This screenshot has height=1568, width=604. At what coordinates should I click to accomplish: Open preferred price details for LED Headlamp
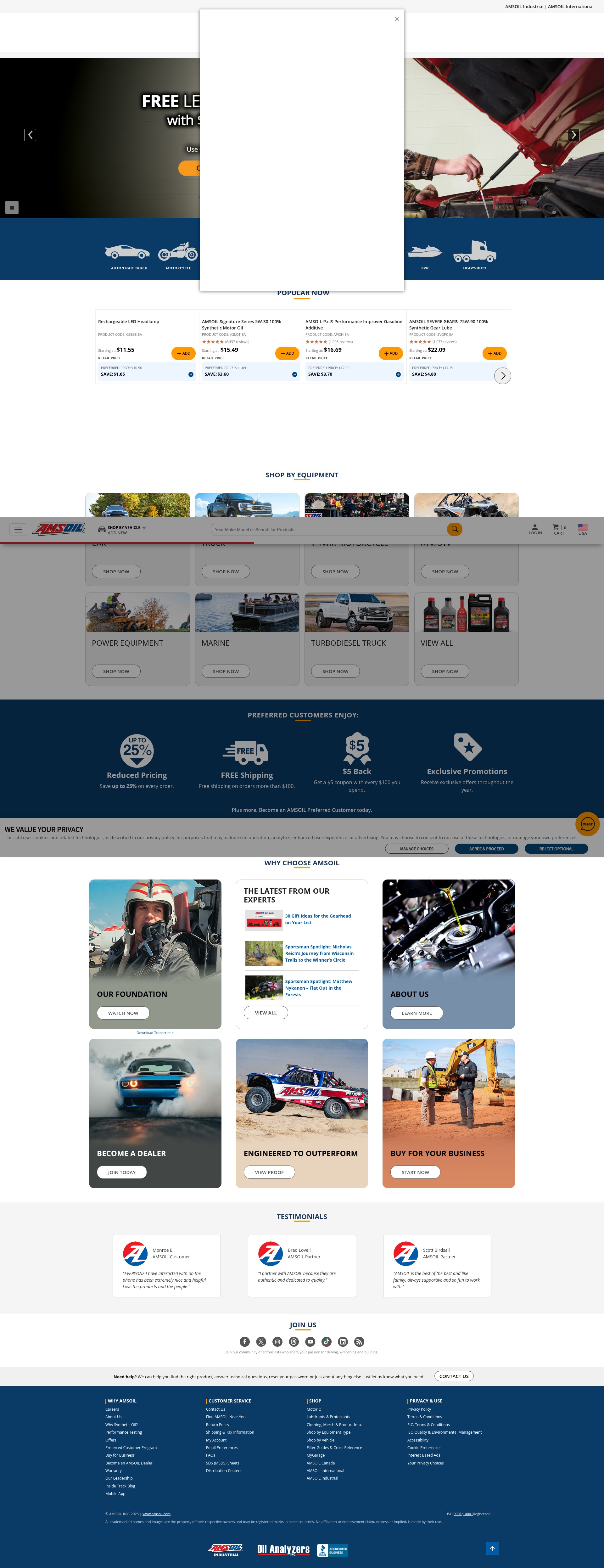pyautogui.click(x=190, y=374)
